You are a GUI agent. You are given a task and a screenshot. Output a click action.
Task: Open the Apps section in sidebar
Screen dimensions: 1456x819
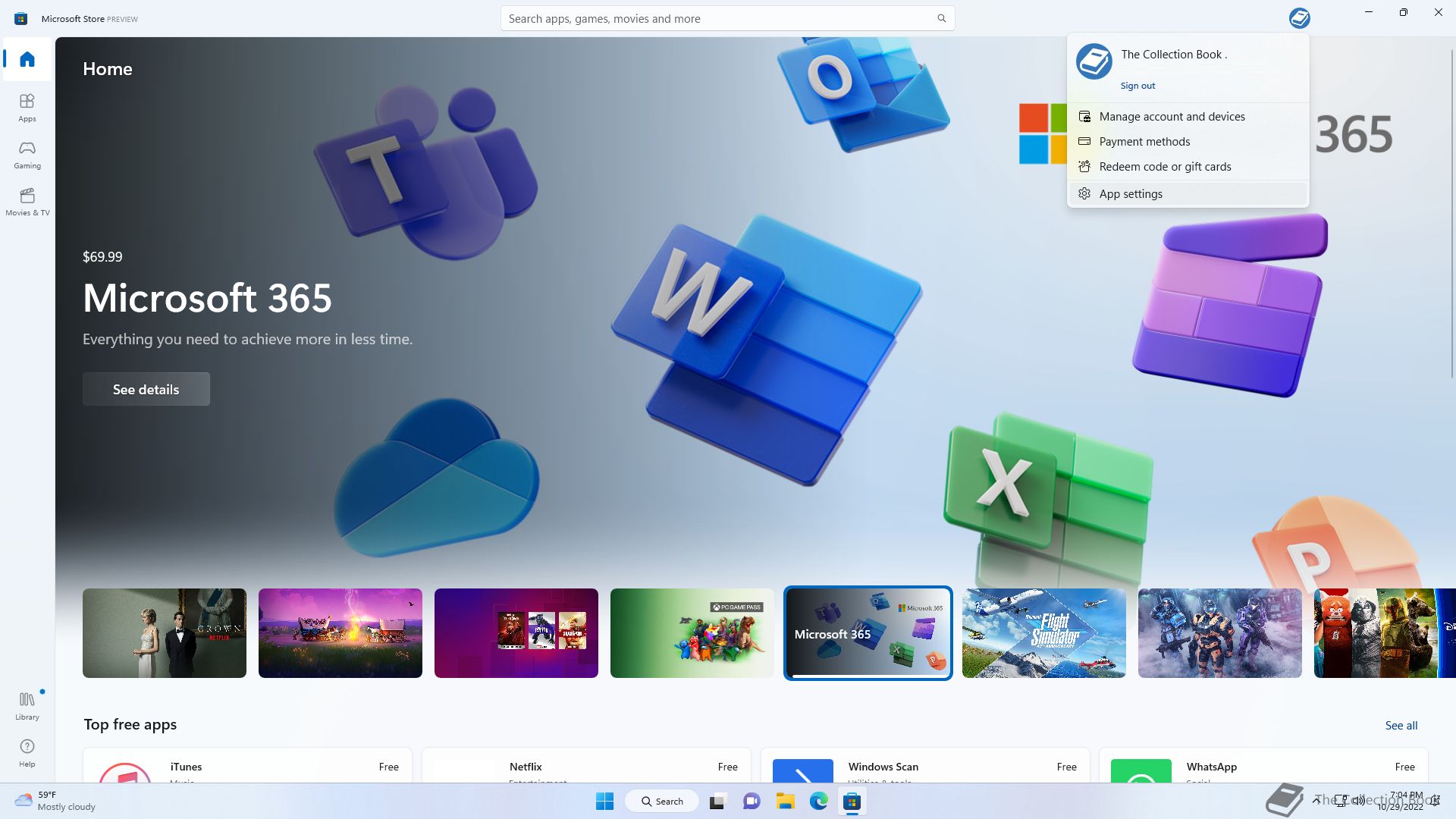pos(27,108)
